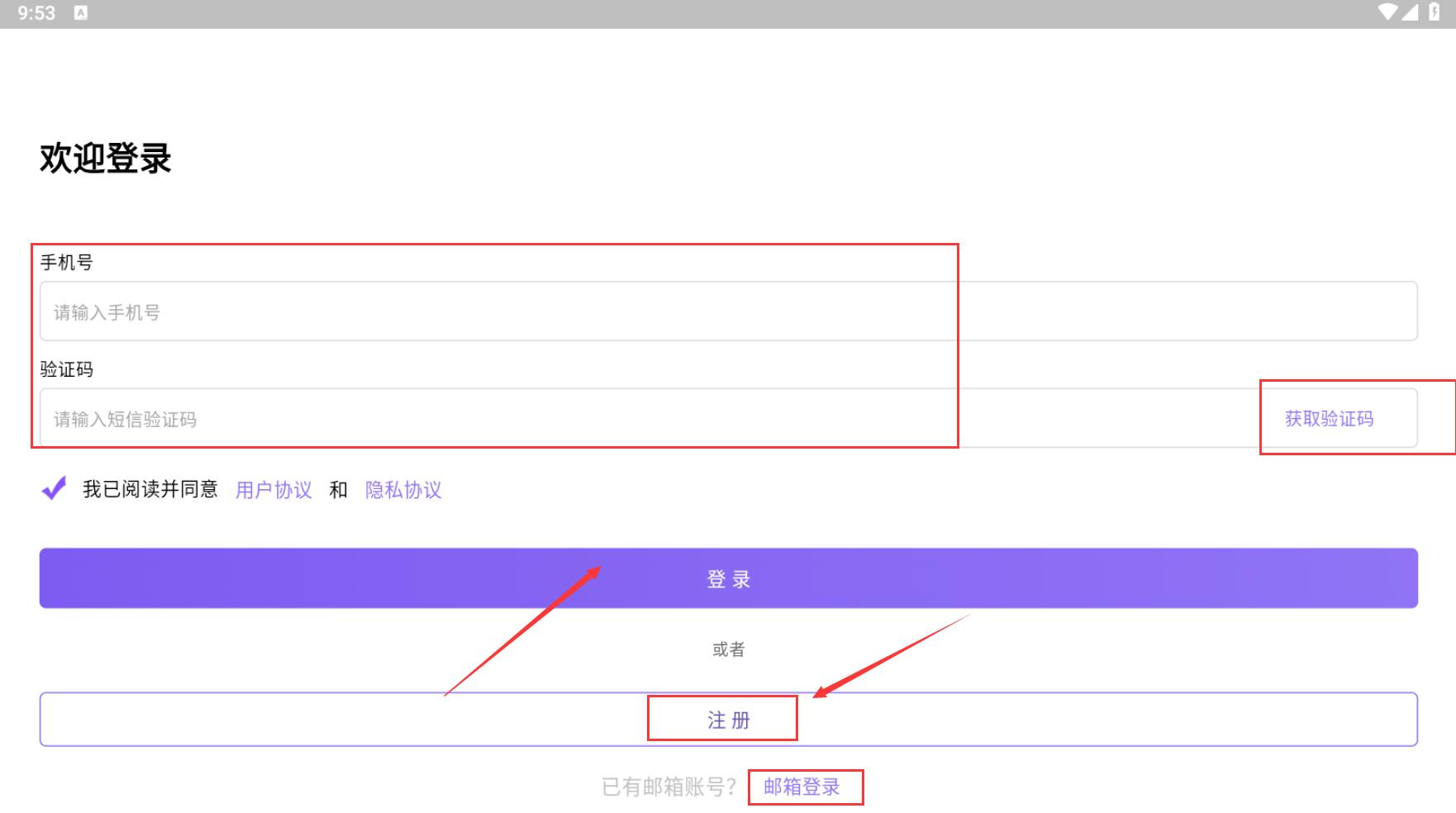Tap the battery icon in status bar
The height and width of the screenshot is (813, 1456).
tap(1435, 12)
